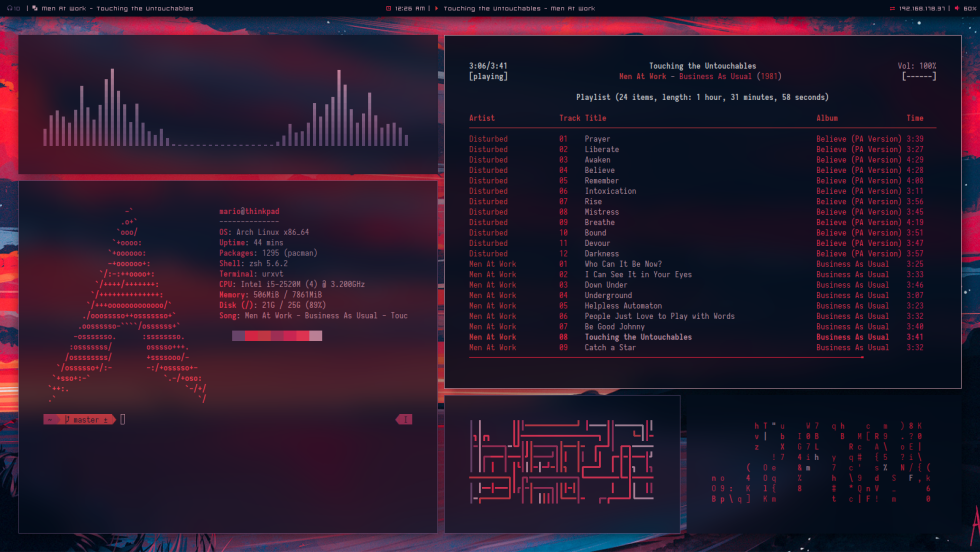
Task: Click the mario@thinkpad heading in neofetch
Action: coord(249,211)
